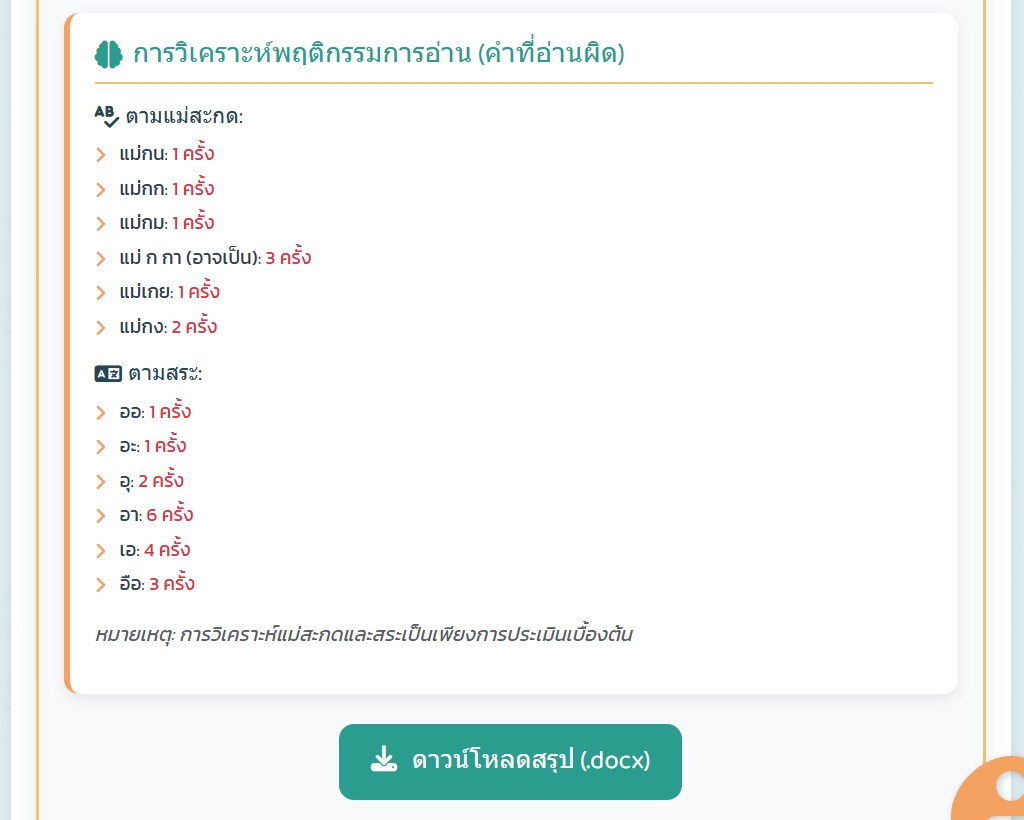Viewport: 1024px width, 820px height.
Task: Click the chevron beside แม่กก
Action: tap(101, 189)
